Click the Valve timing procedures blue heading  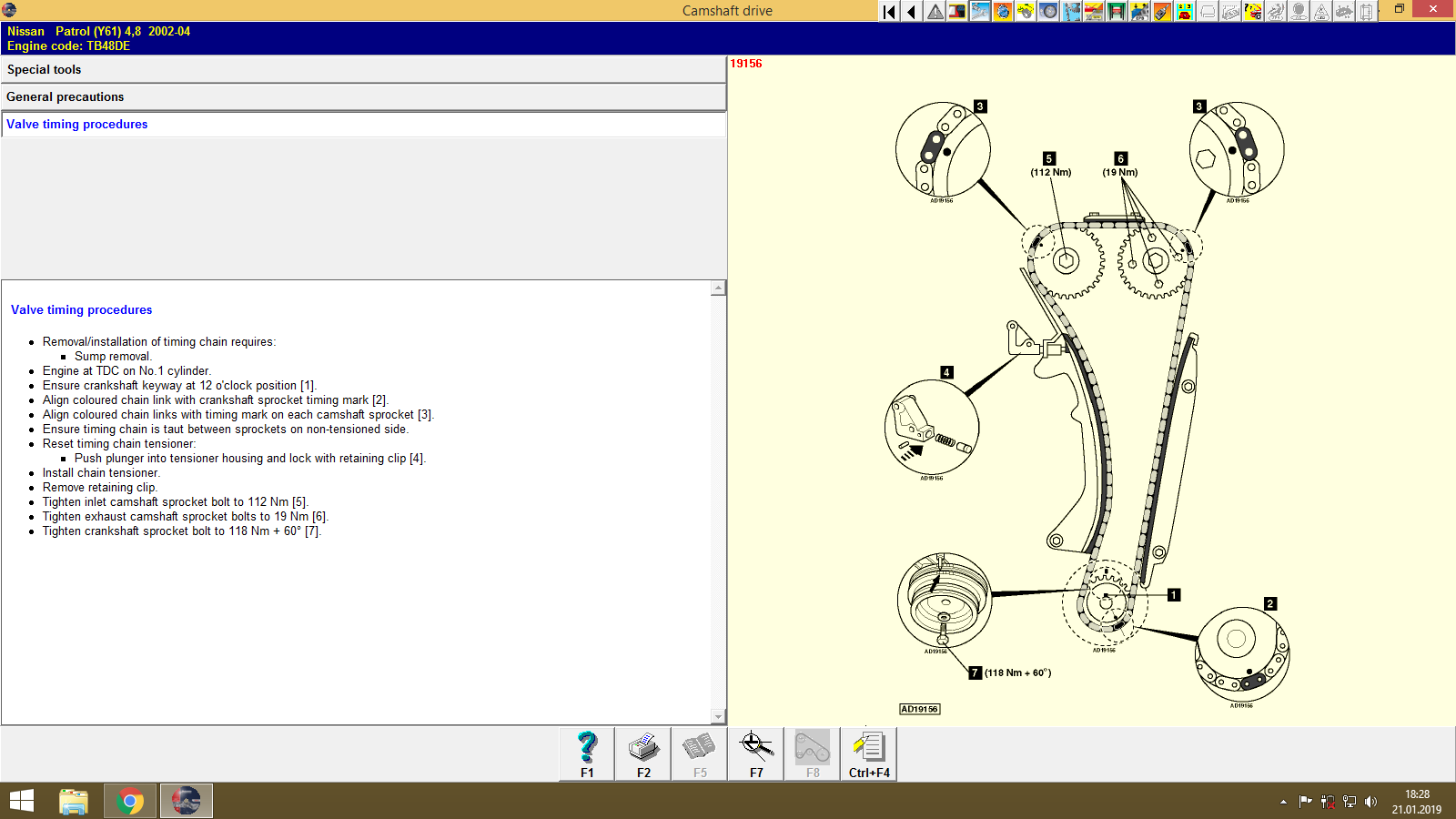coord(82,309)
